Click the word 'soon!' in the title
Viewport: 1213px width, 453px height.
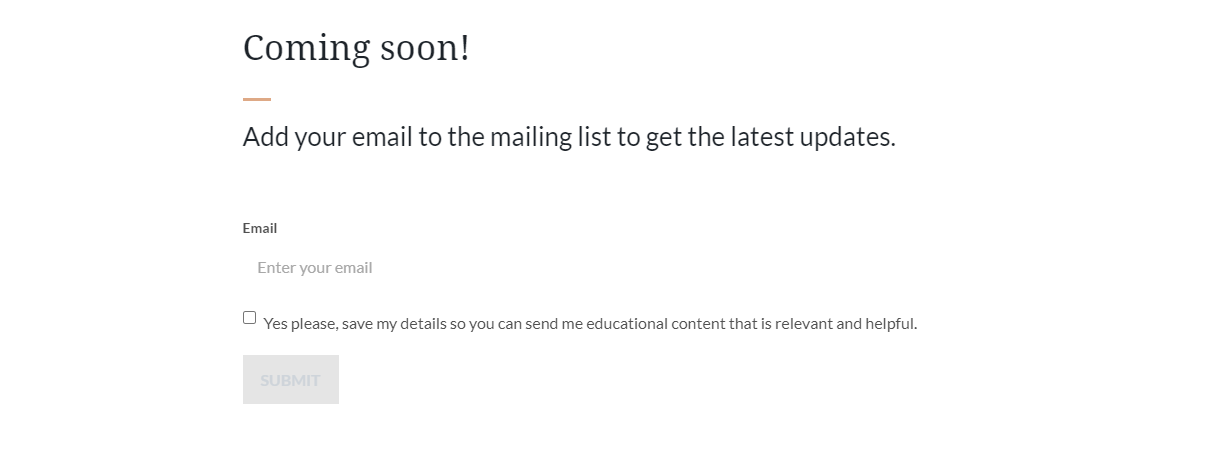[x=425, y=47]
